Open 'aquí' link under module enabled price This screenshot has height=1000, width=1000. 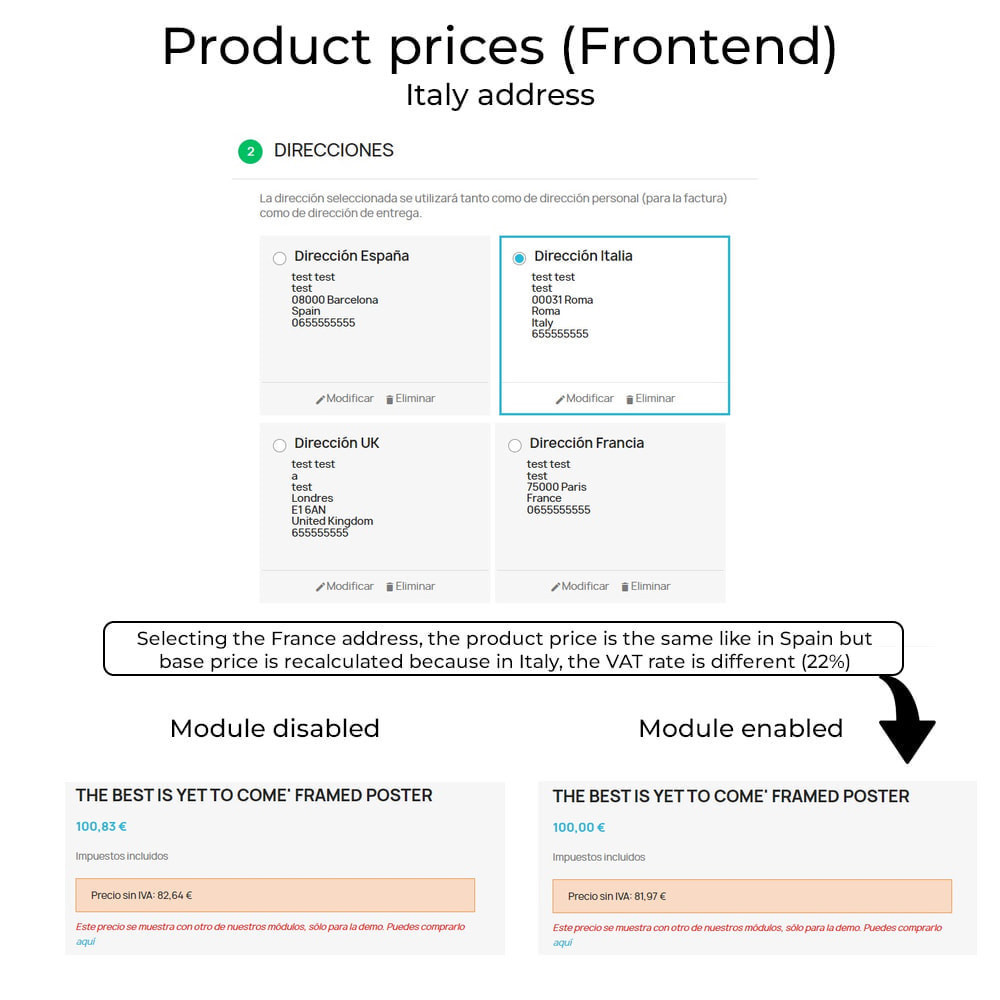562,943
